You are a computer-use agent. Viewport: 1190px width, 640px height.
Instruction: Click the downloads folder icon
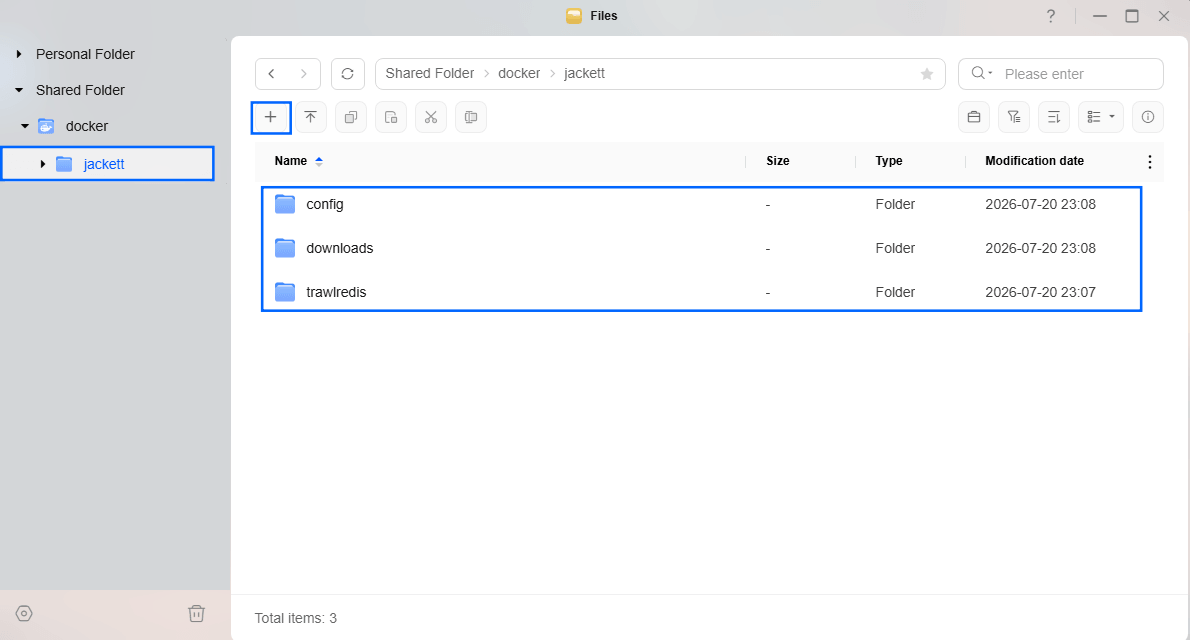pyautogui.click(x=285, y=248)
